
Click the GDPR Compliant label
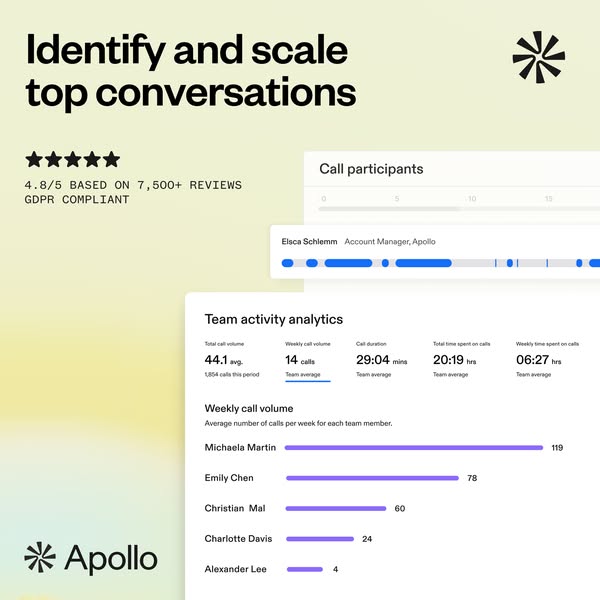click(77, 199)
